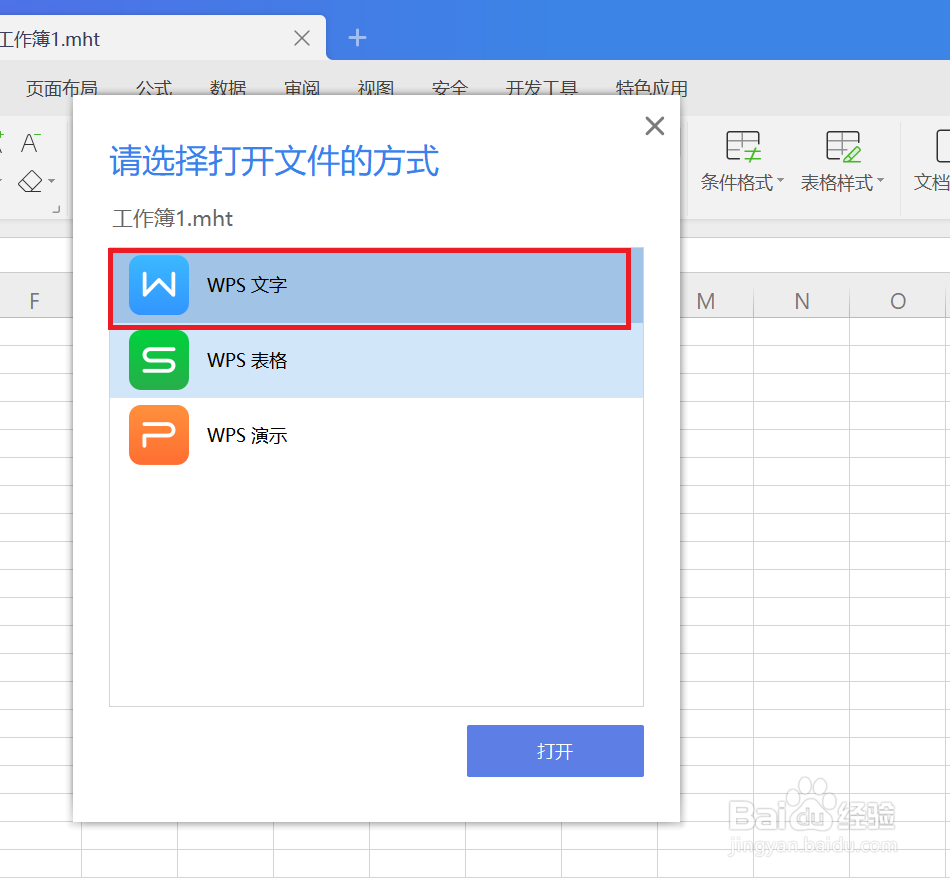Choose WPS 文字 text label
Image resolution: width=950 pixels, height=878 pixels.
[x=247, y=285]
